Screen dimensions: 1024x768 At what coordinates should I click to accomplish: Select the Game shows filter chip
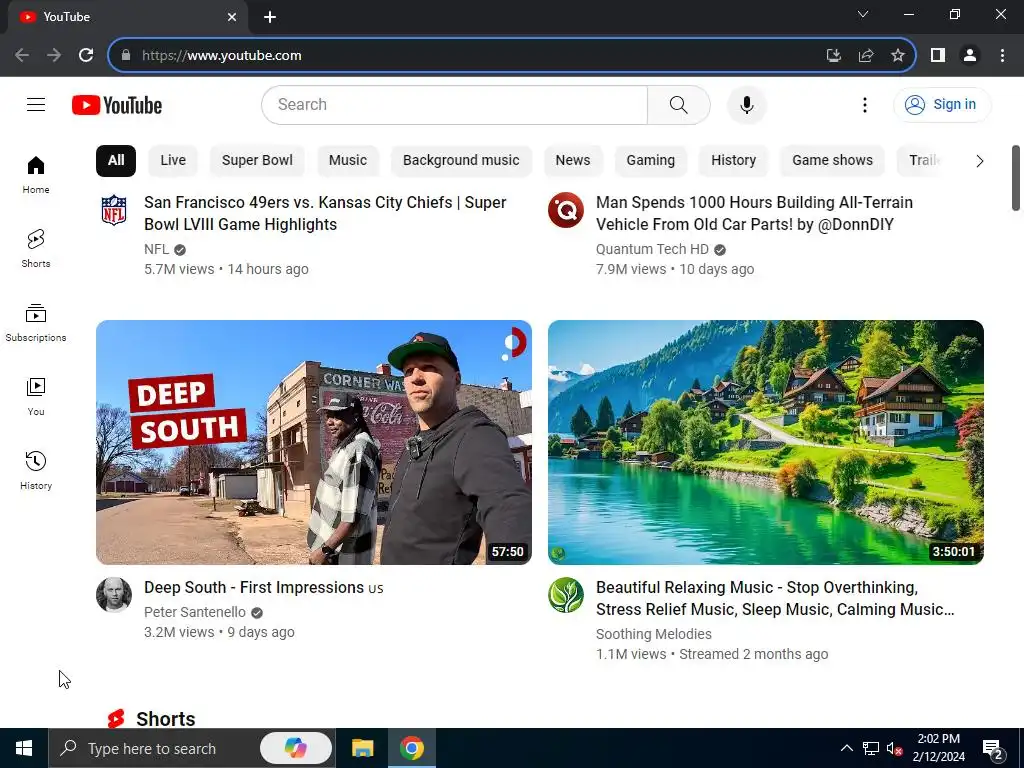(832, 161)
